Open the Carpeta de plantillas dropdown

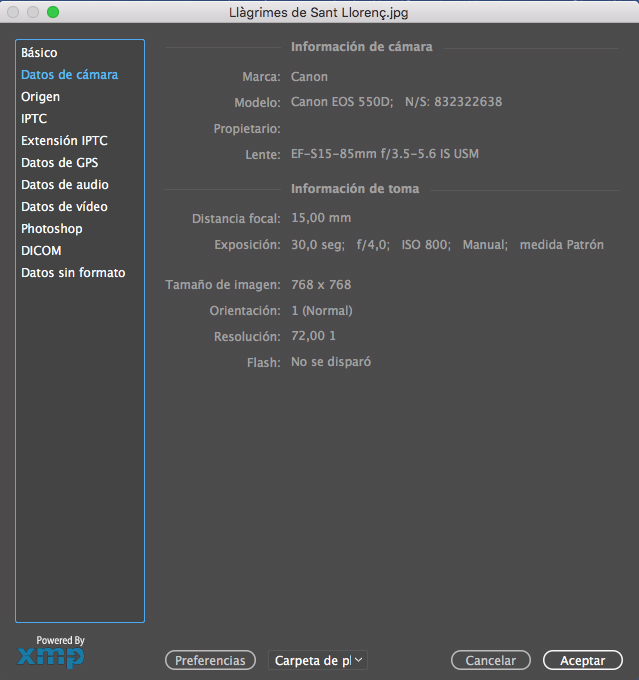[318, 660]
